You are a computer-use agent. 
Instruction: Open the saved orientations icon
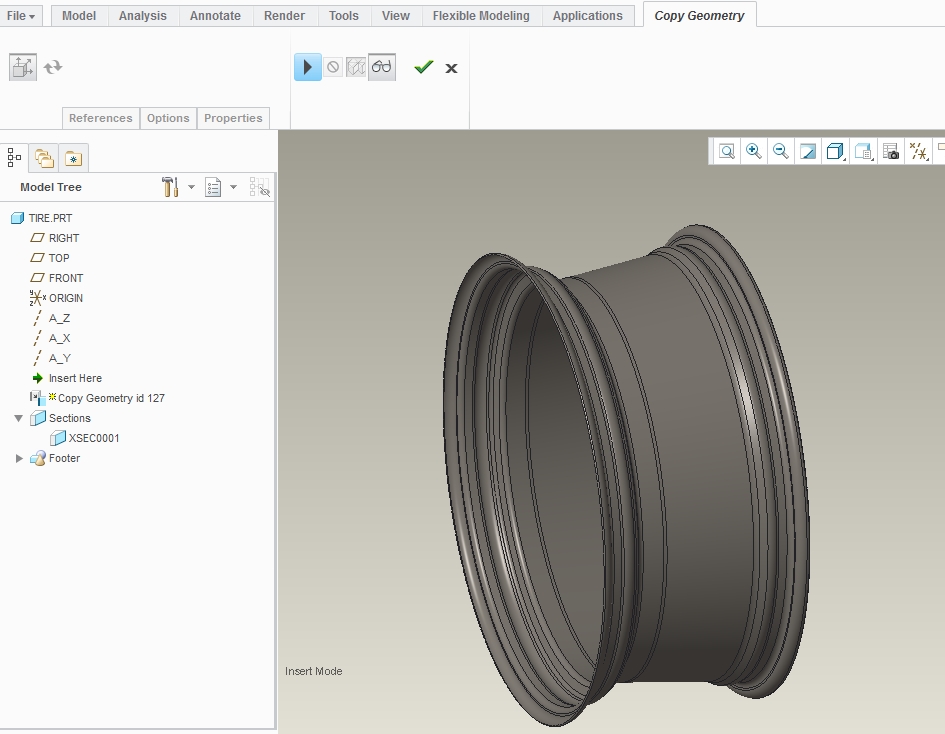point(863,151)
